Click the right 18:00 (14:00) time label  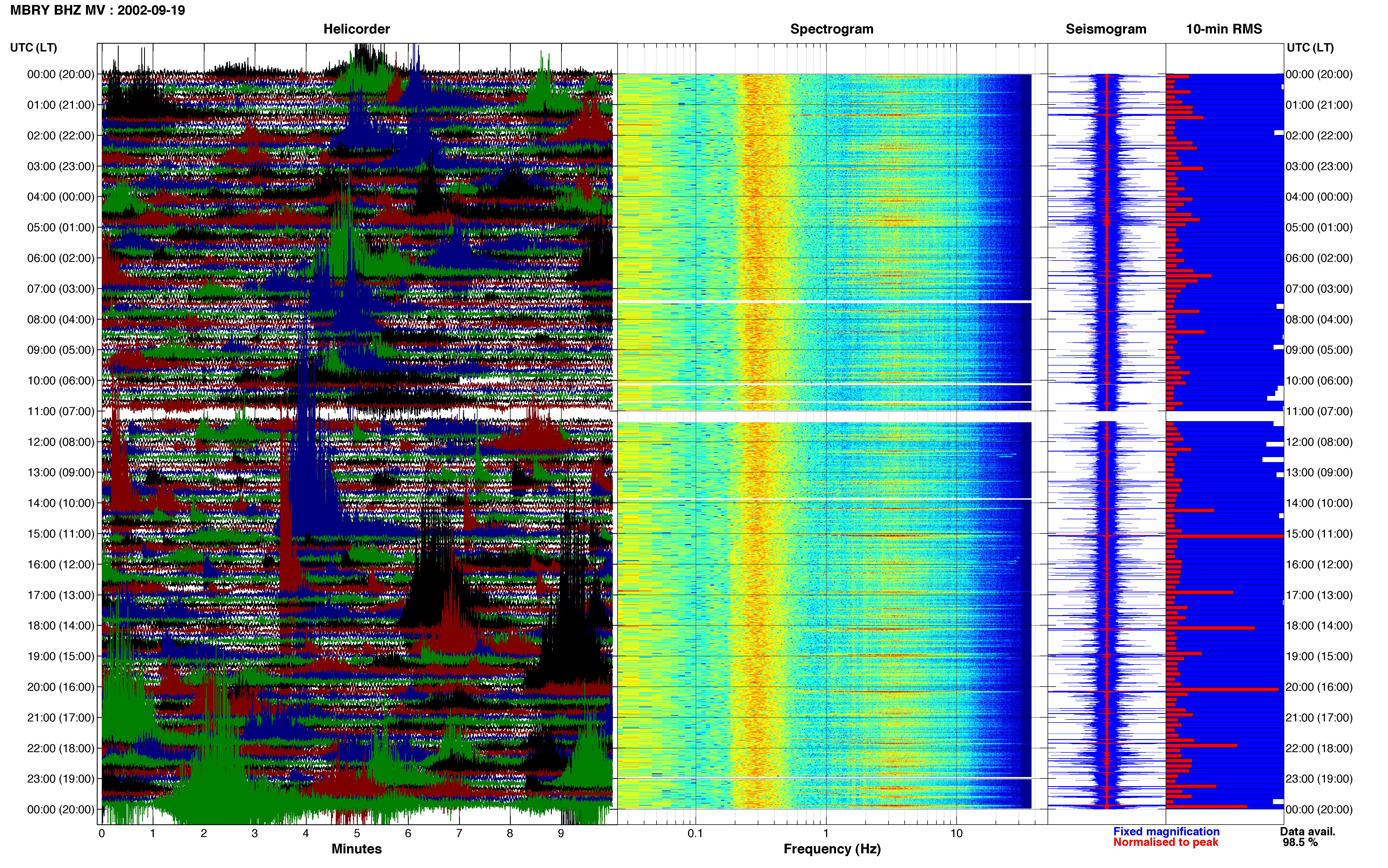tap(1319, 626)
